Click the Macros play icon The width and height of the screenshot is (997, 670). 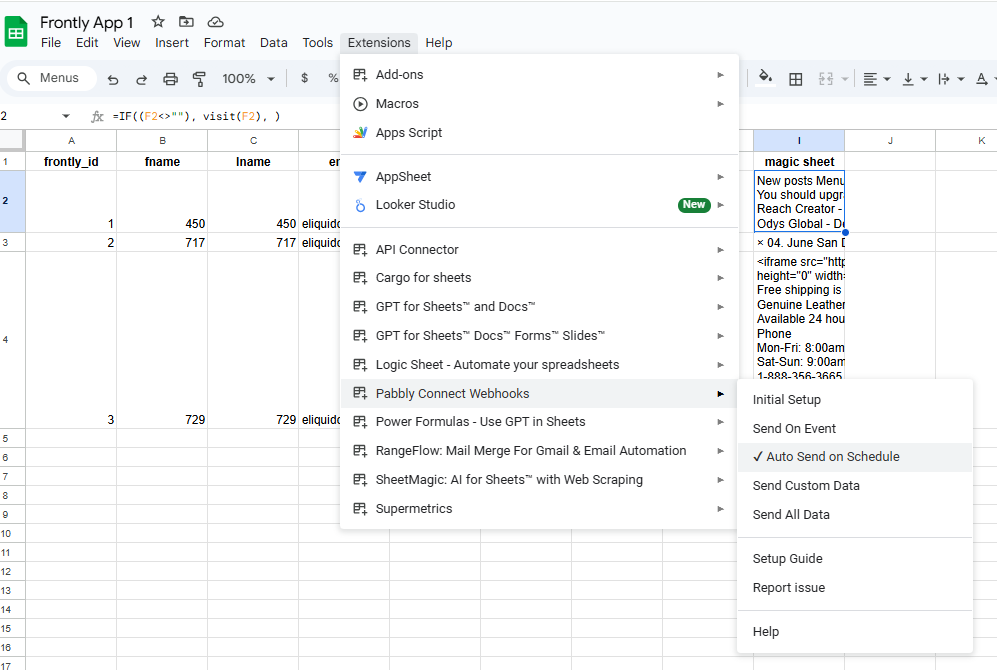tap(360, 104)
